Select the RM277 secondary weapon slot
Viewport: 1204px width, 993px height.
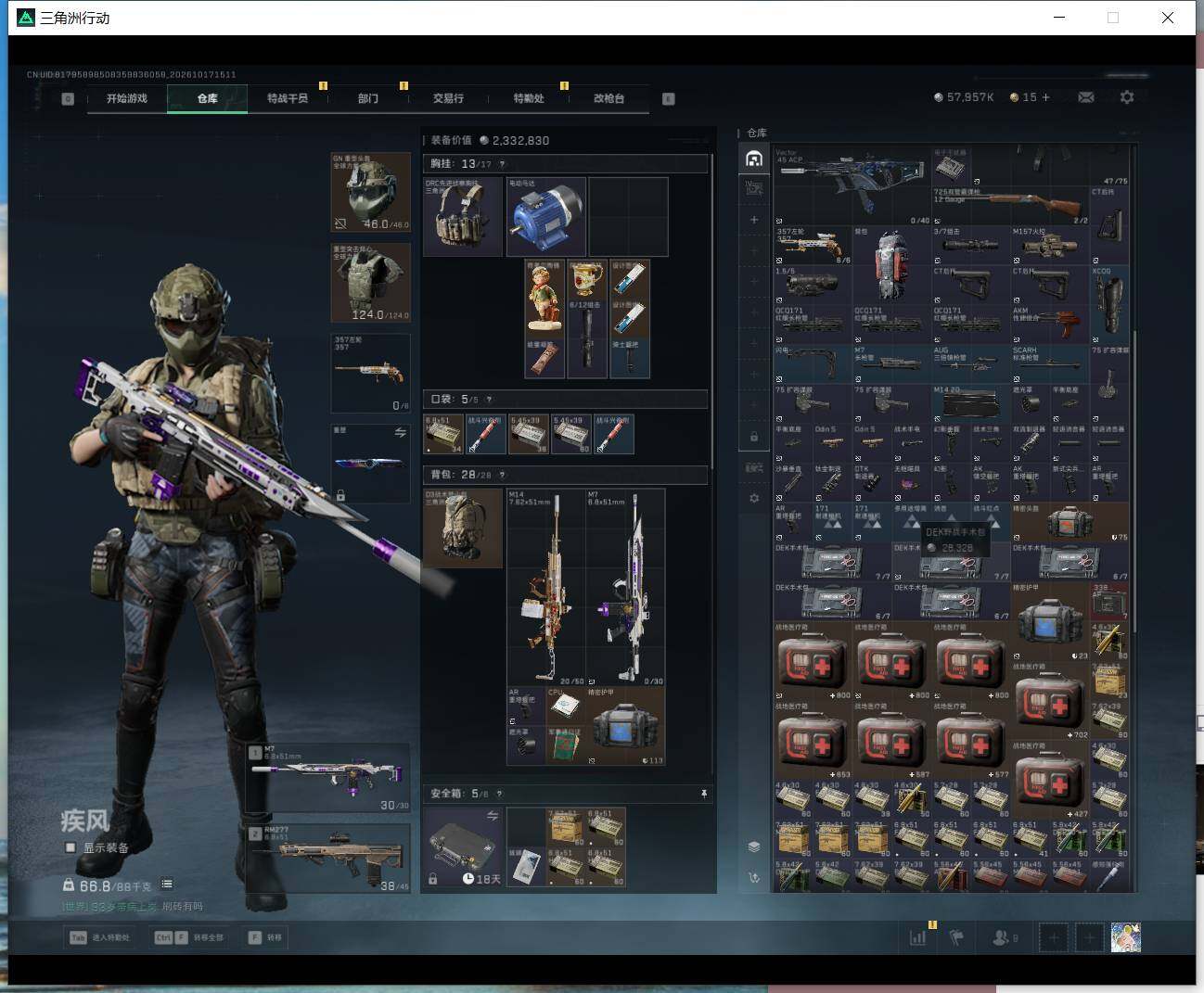coord(329,859)
